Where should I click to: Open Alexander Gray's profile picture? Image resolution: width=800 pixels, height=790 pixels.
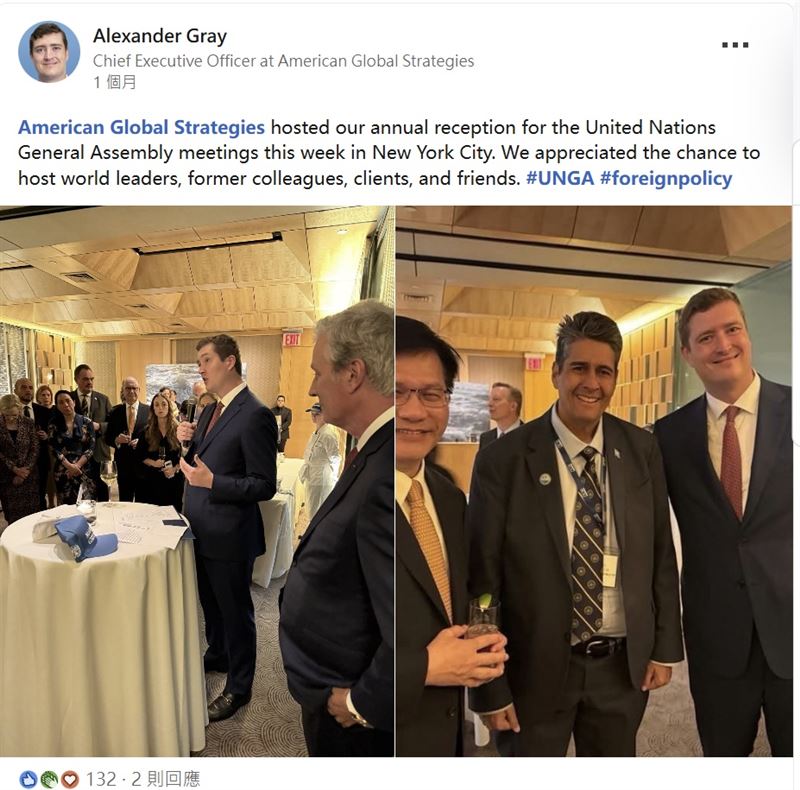tap(49, 52)
